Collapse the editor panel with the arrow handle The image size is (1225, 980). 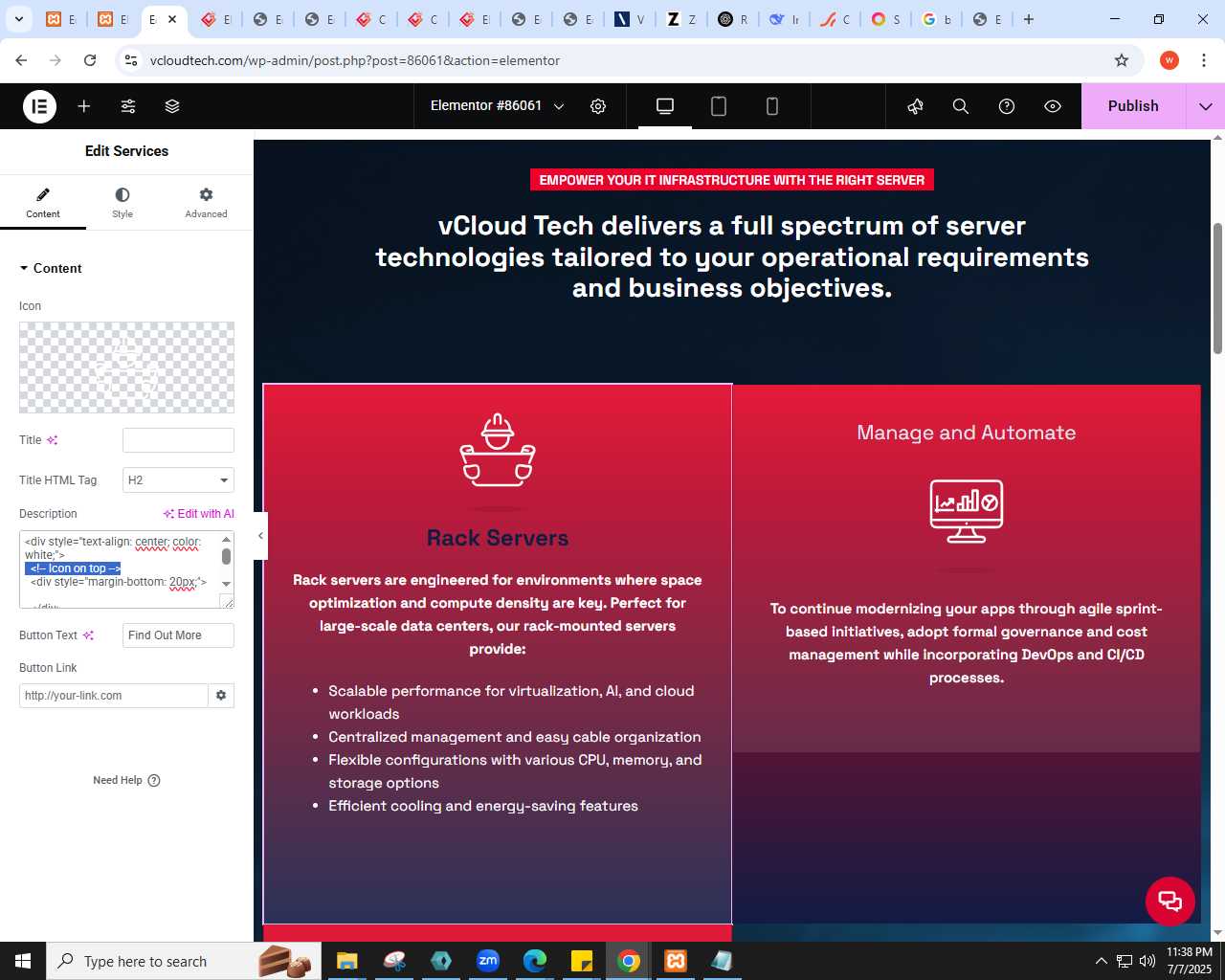click(x=260, y=536)
